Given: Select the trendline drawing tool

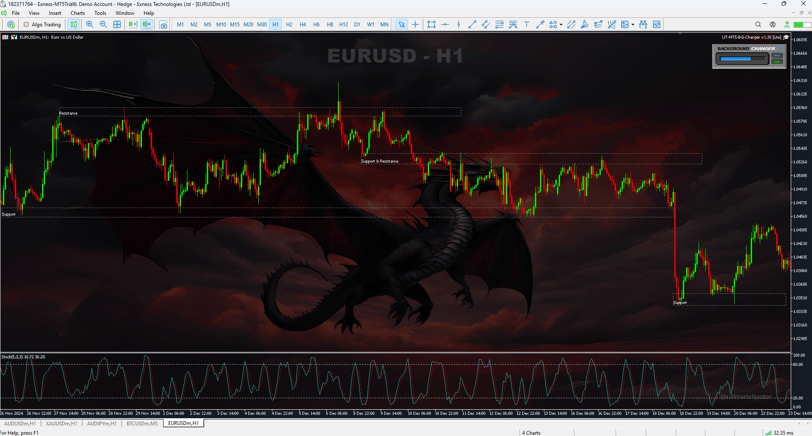Looking at the screenshot, I should pos(472,24).
